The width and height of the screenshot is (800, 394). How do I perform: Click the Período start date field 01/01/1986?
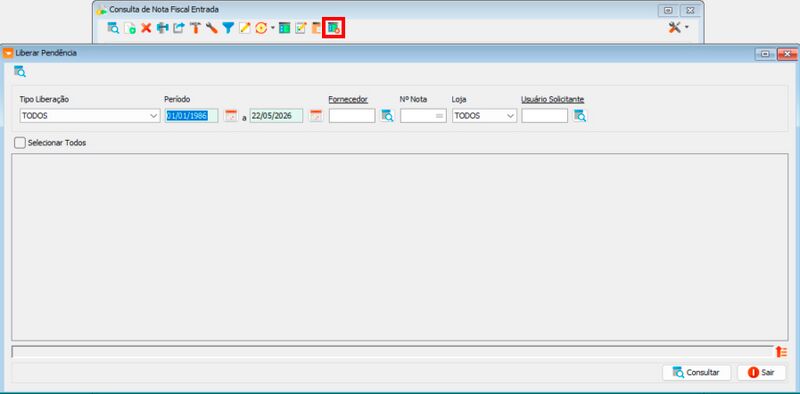click(x=192, y=116)
